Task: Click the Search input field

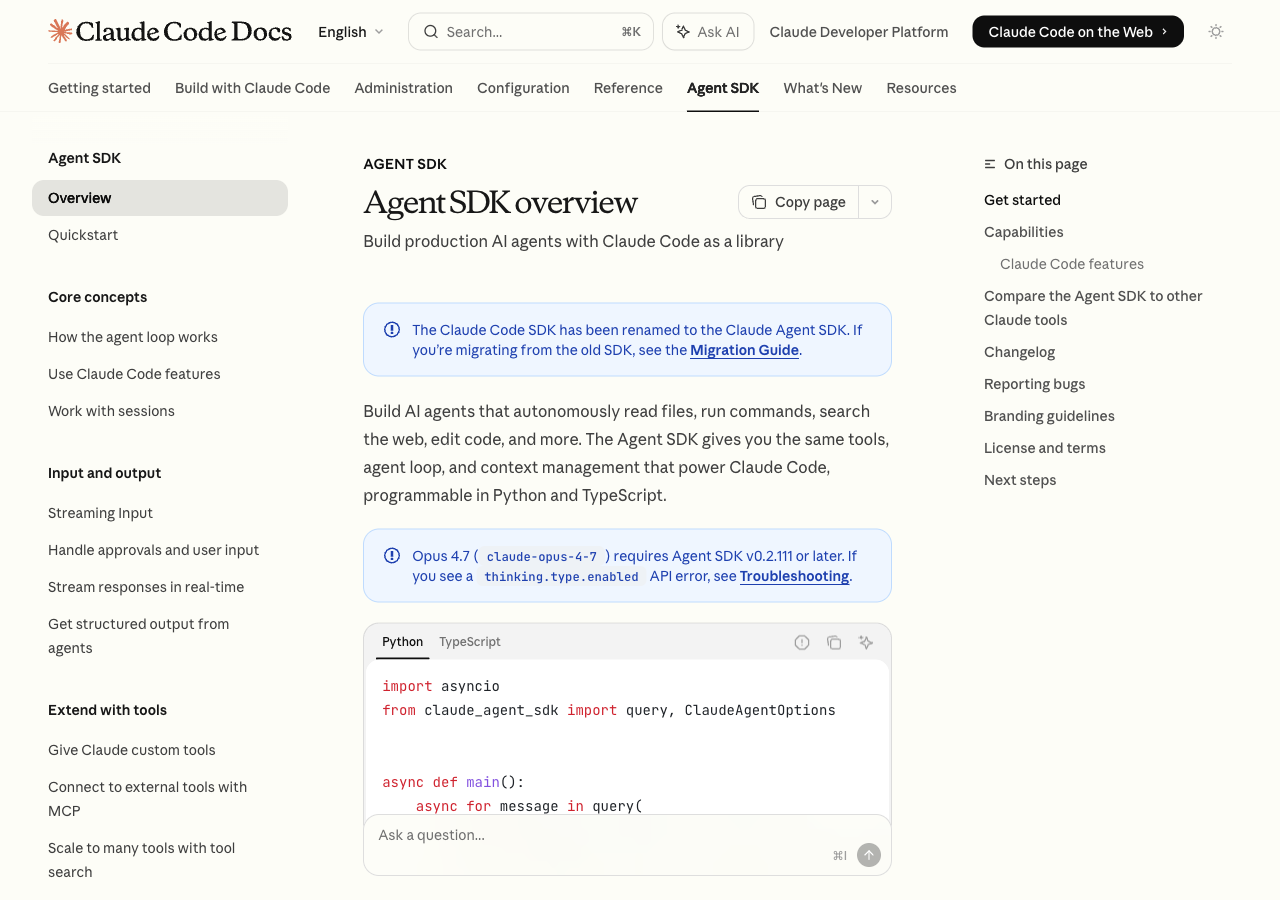Action: click(x=531, y=32)
